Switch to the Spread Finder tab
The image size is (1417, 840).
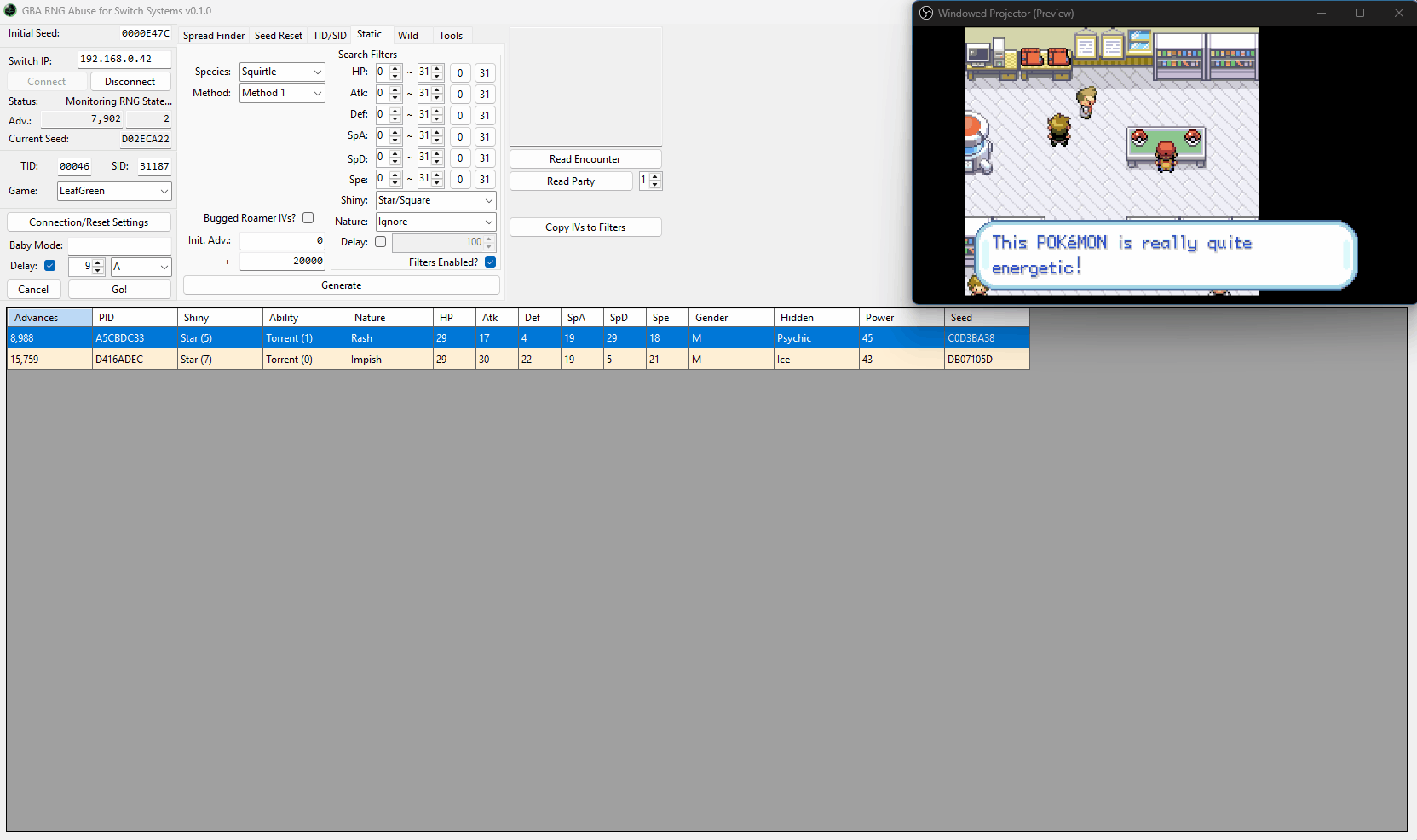(x=214, y=36)
